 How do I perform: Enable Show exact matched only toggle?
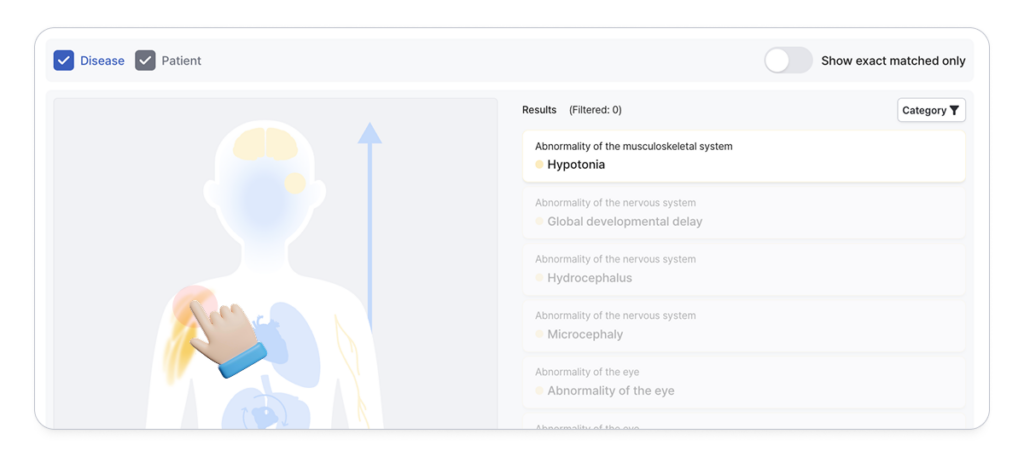click(x=789, y=61)
